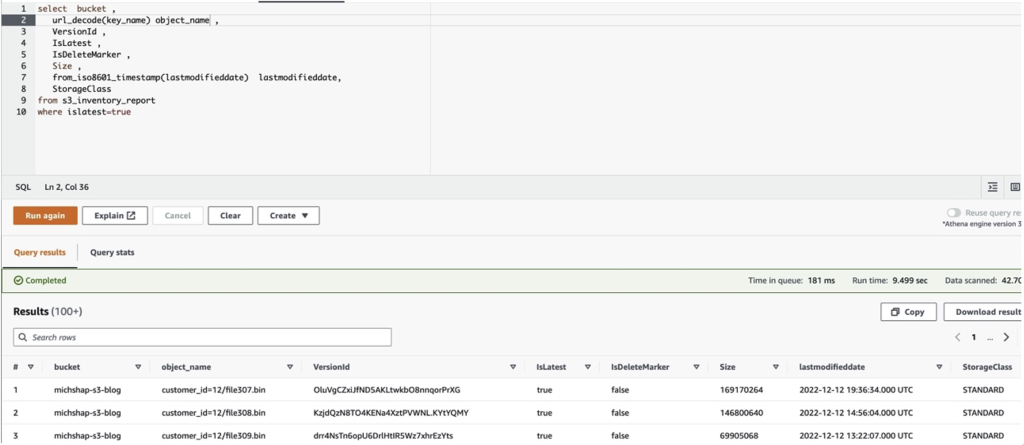Sort by the Size column arrow
1024x445 pixels.
pyautogui.click(x=776, y=367)
